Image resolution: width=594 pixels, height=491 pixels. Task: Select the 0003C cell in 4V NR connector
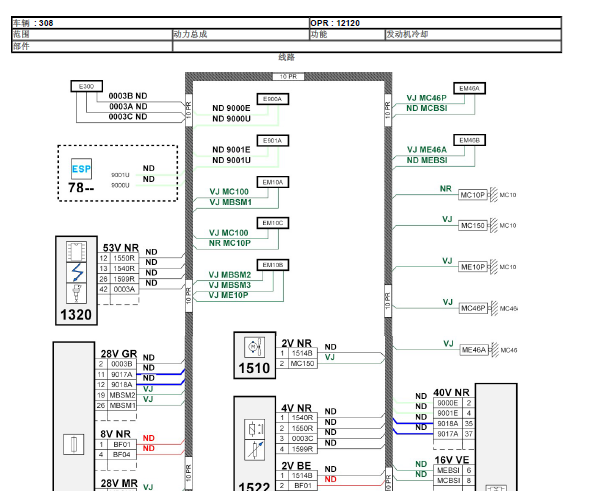(303, 438)
